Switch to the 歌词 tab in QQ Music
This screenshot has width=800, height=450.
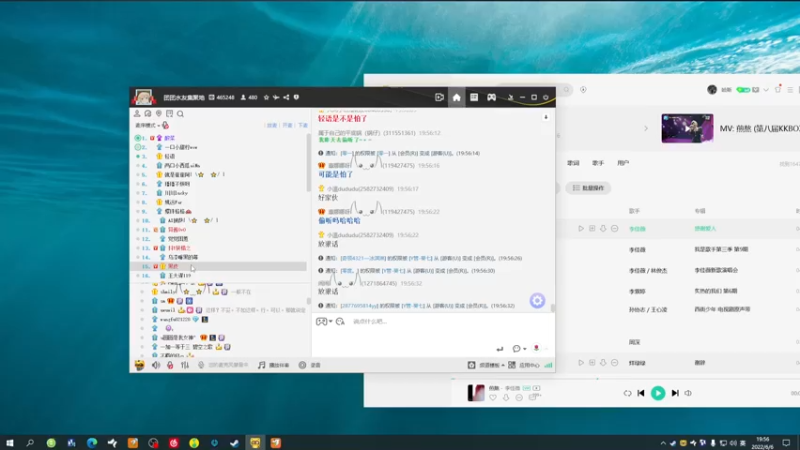pyautogui.click(x=573, y=163)
